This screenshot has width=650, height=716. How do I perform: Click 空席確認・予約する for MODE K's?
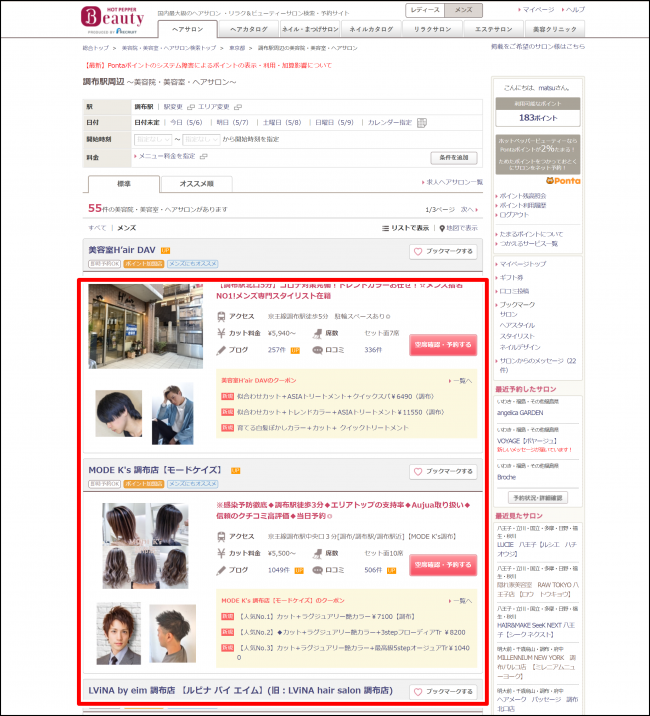443,565
